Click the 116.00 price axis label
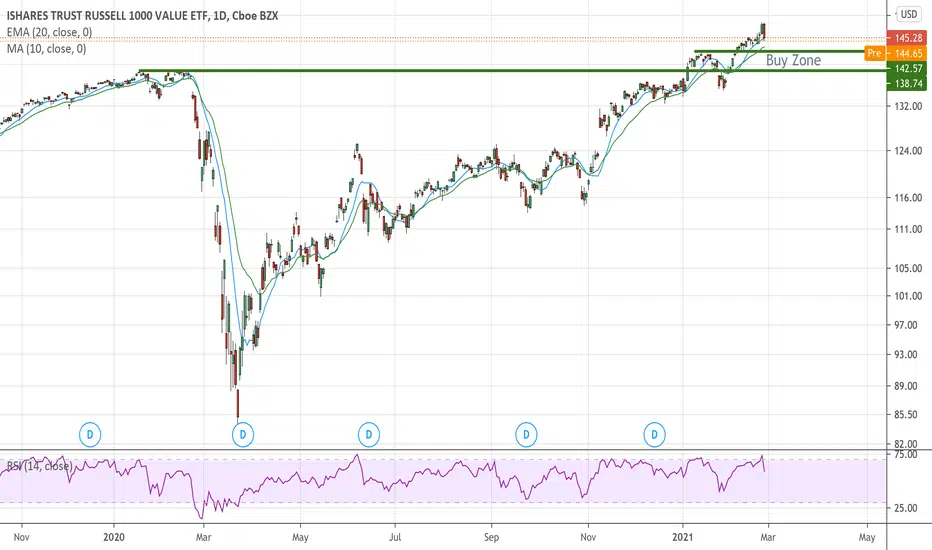 (x=908, y=198)
